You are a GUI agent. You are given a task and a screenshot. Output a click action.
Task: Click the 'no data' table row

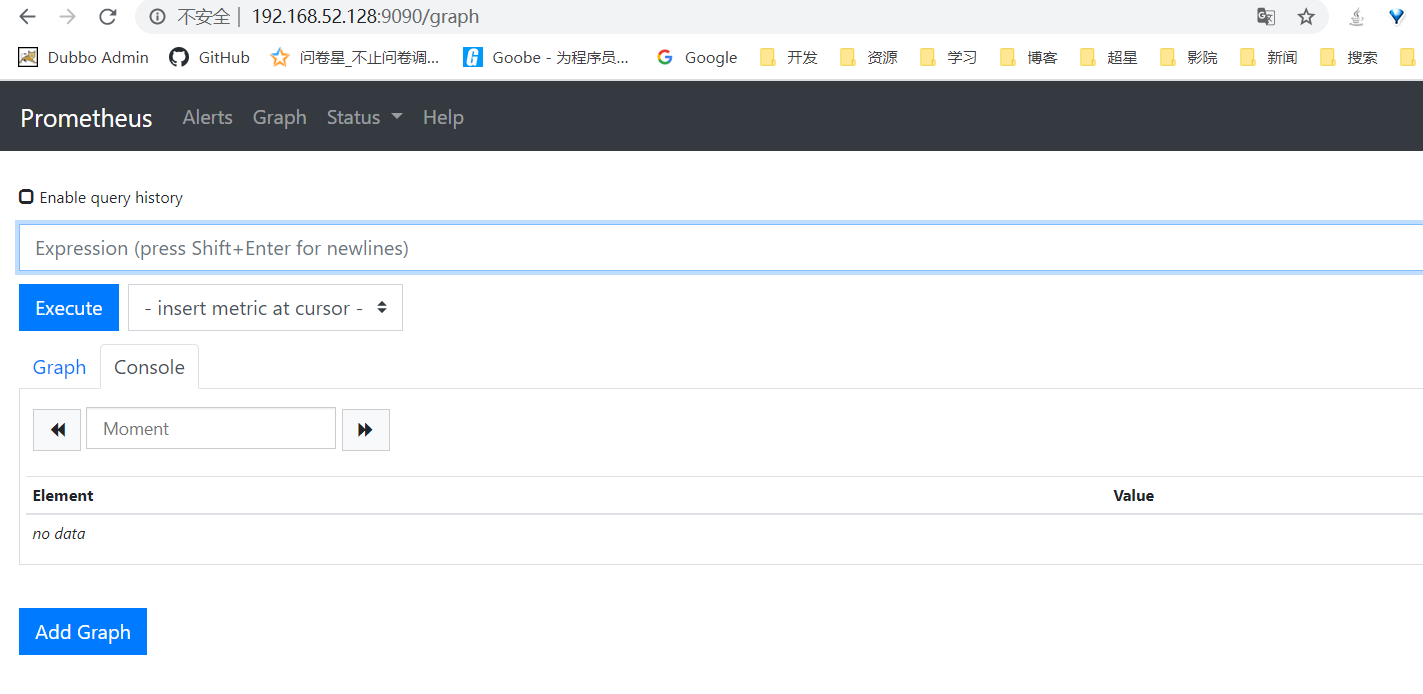[x=724, y=534]
